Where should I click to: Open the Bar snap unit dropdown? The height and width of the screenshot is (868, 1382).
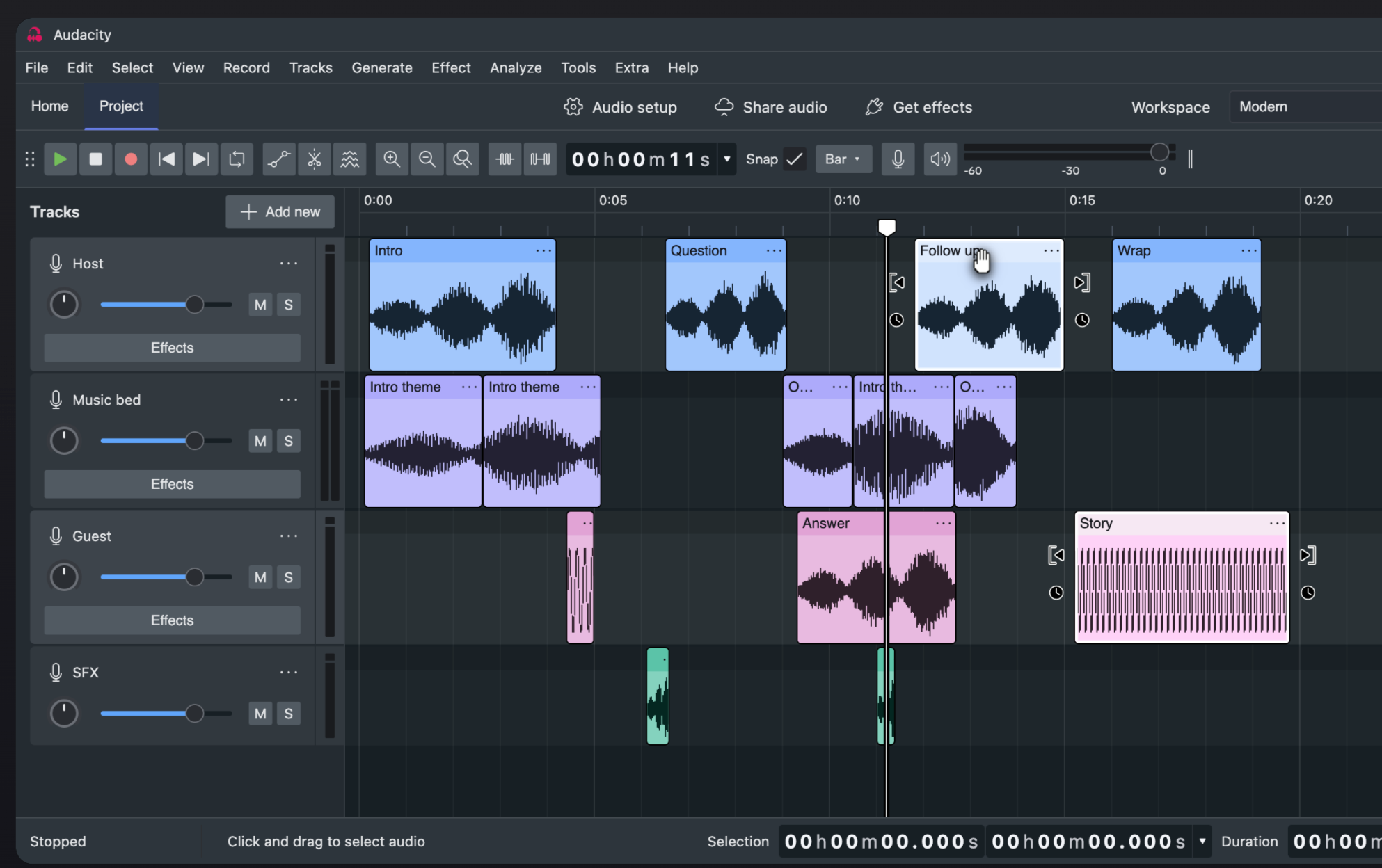843,159
